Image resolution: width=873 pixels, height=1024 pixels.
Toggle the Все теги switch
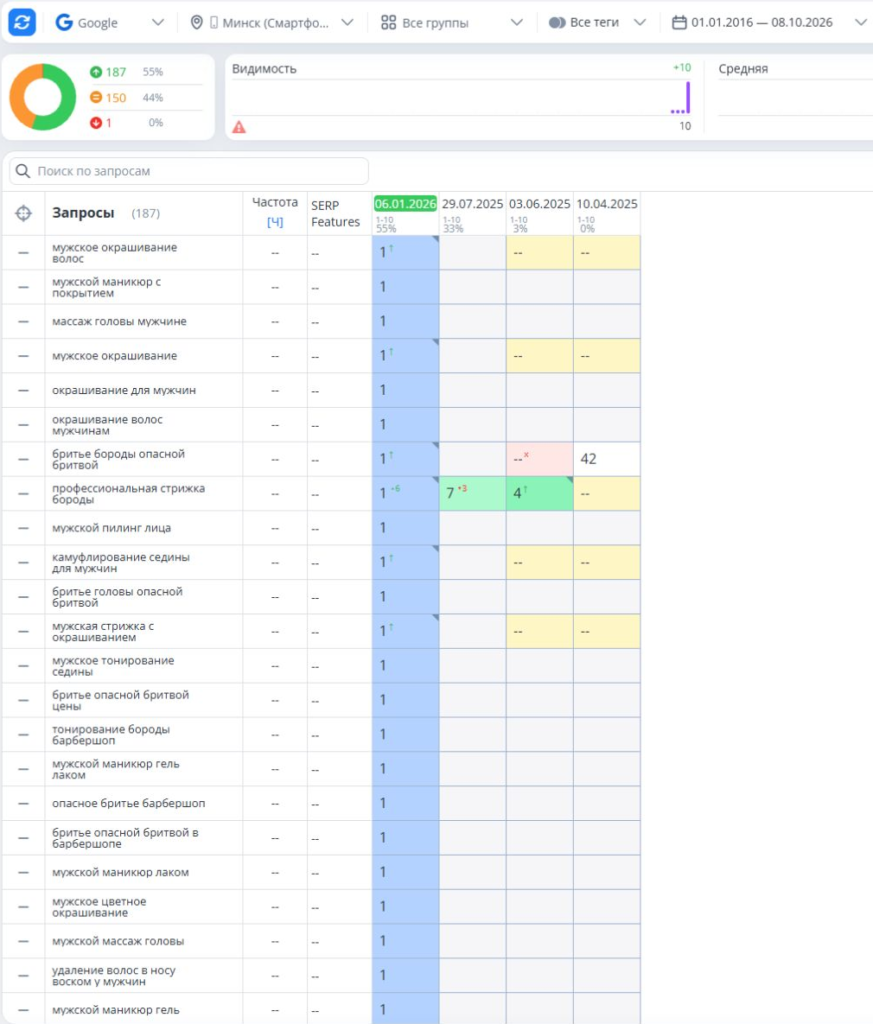click(557, 23)
